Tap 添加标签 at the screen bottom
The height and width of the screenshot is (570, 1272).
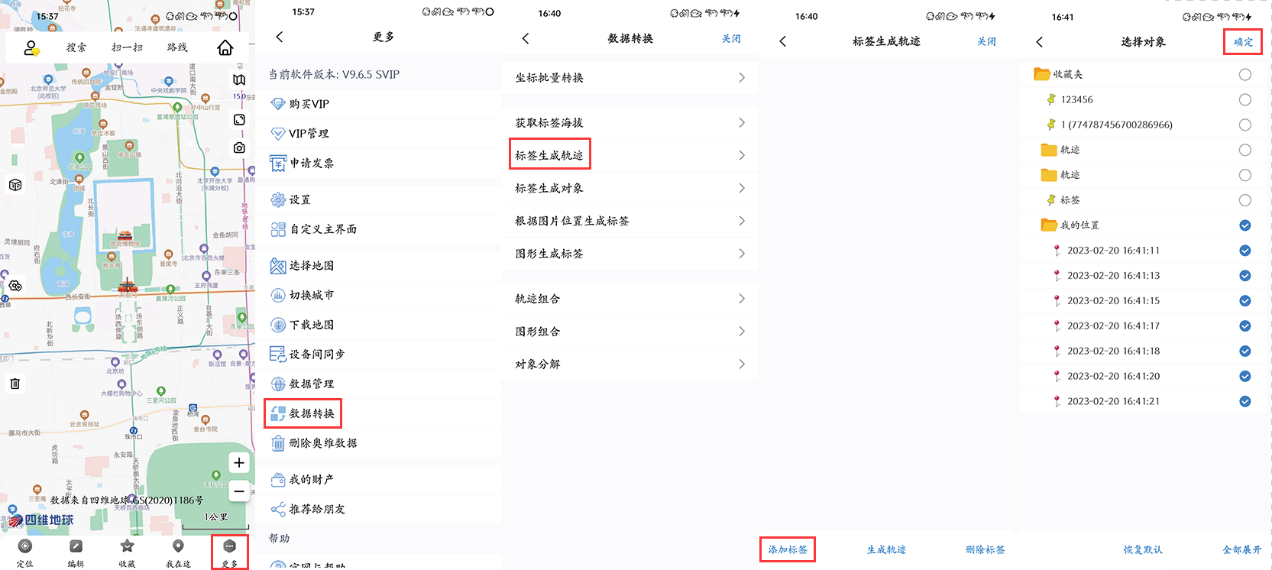(x=787, y=550)
